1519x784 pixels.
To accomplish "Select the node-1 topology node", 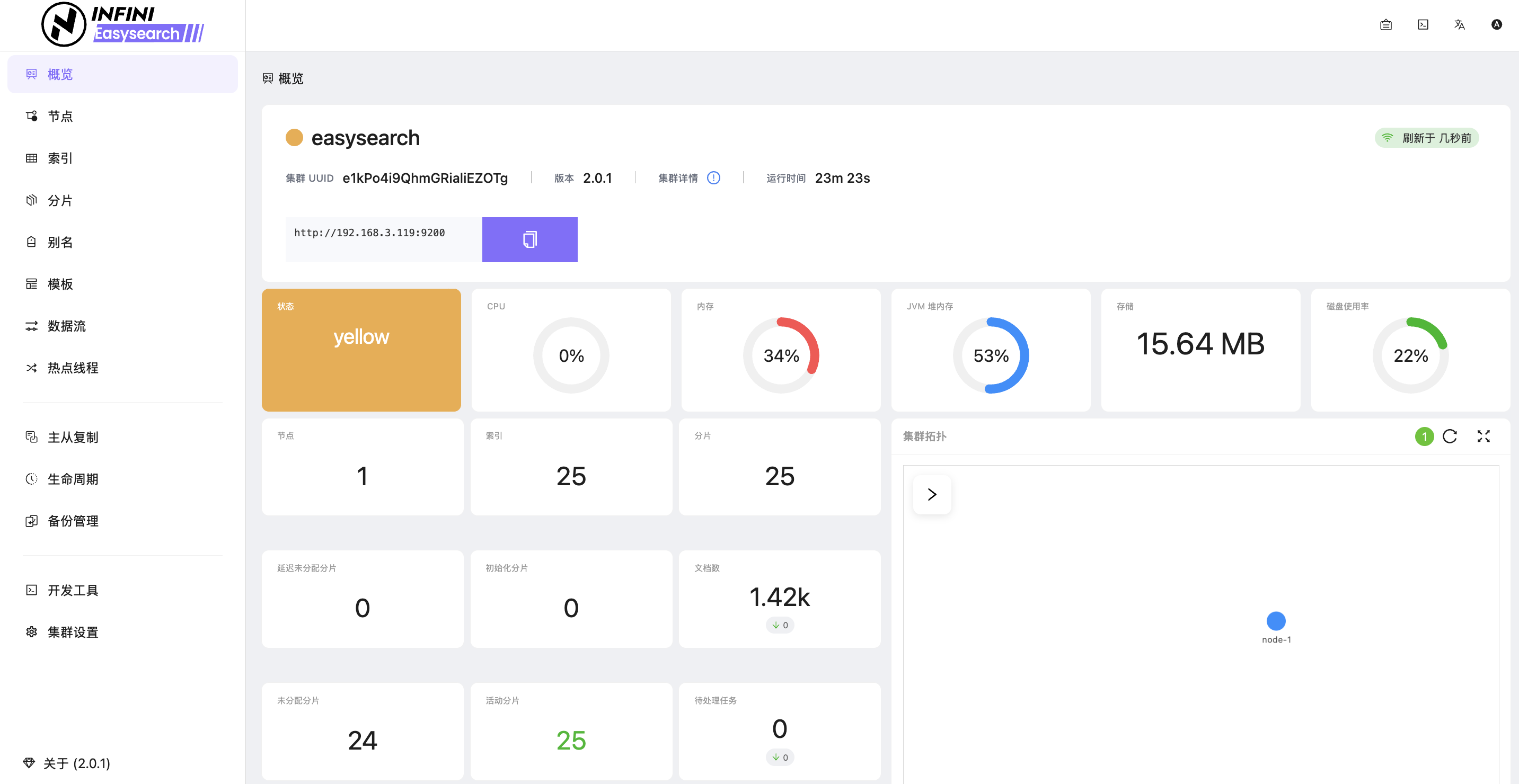I will point(1276,621).
